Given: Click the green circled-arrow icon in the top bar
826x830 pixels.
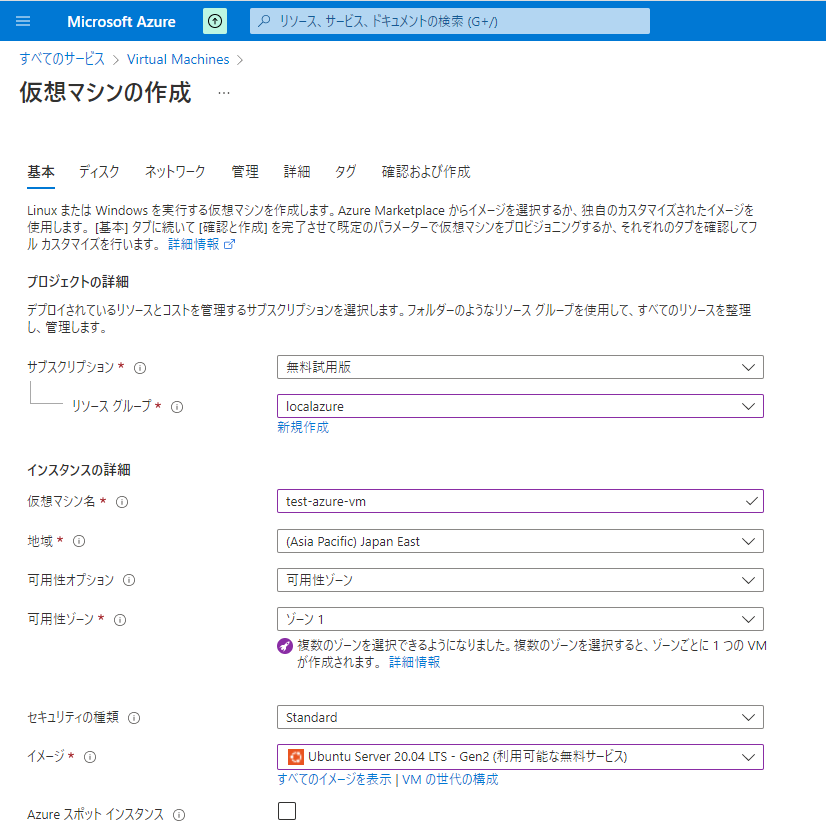Looking at the screenshot, I should (x=214, y=21).
